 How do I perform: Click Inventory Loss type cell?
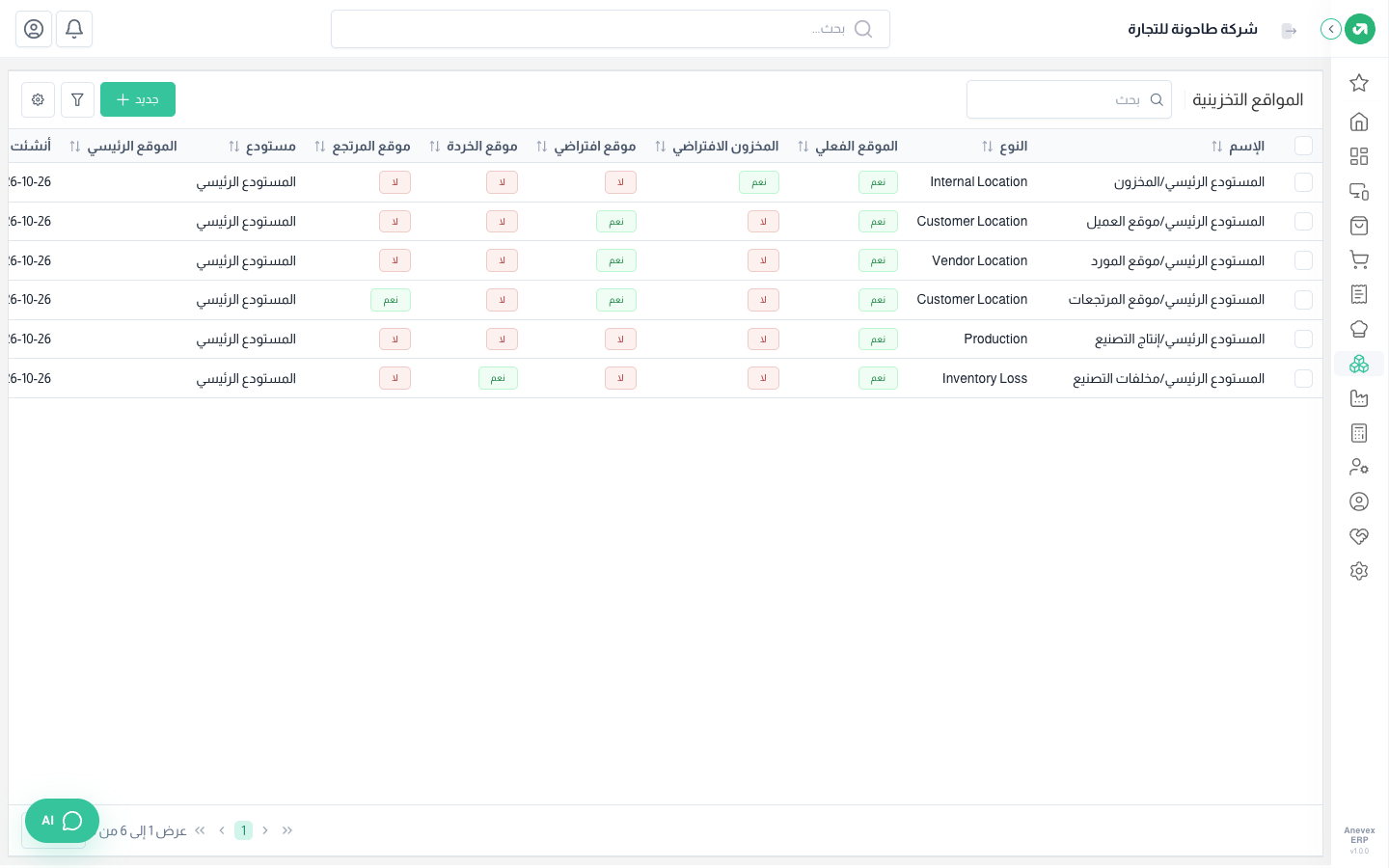[x=985, y=378]
